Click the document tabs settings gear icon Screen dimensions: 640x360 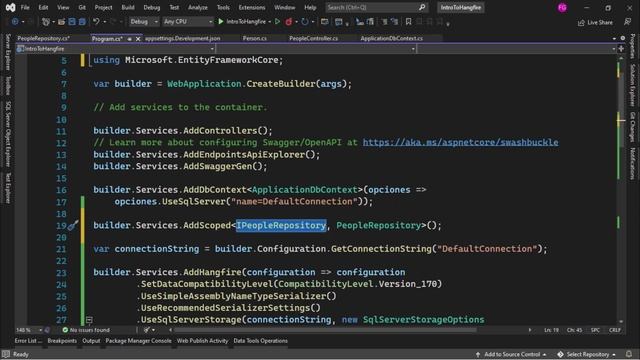pyautogui.click(x=623, y=38)
